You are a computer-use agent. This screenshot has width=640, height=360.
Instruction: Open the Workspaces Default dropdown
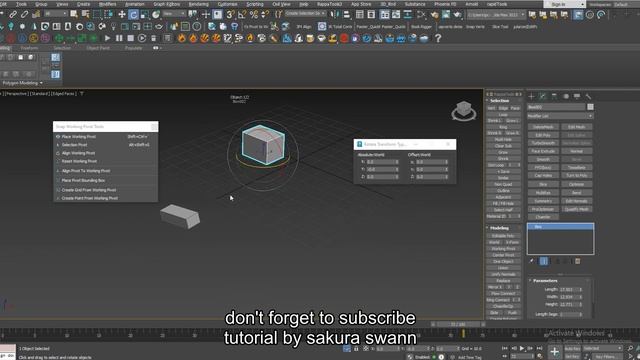pos(620,4)
